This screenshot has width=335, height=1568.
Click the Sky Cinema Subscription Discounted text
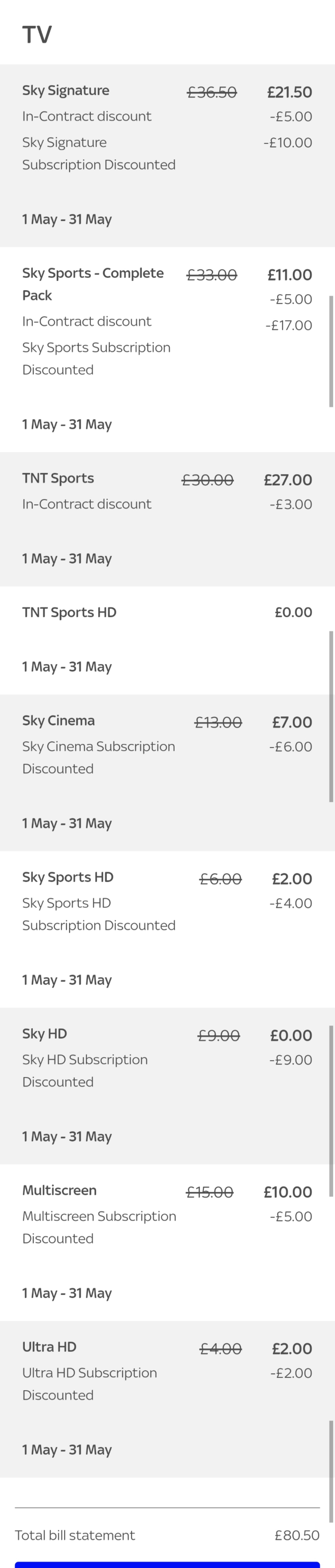point(98,757)
